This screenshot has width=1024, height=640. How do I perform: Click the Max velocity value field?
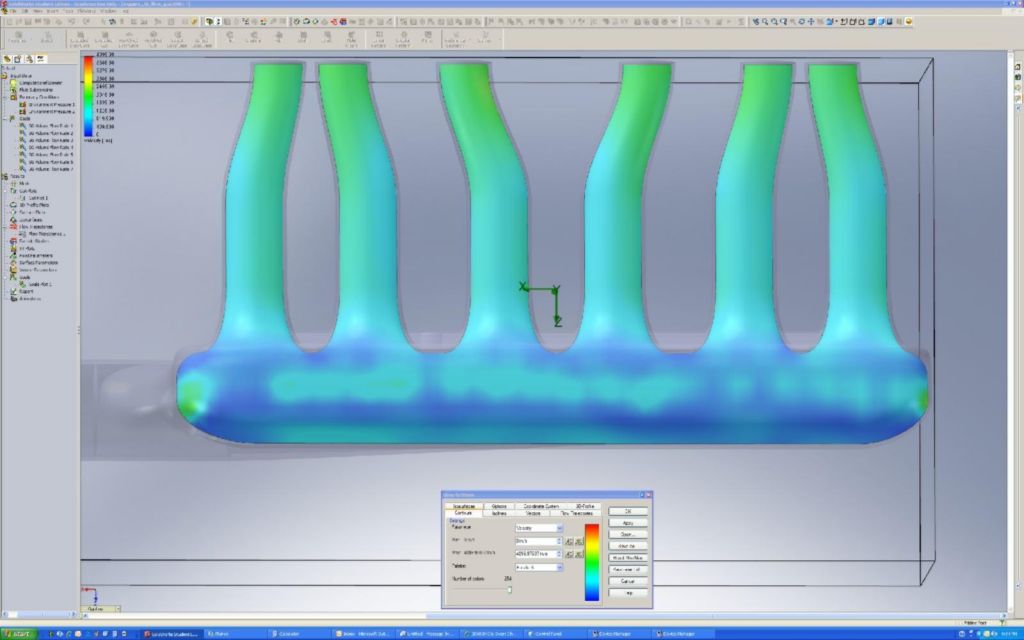coord(534,553)
